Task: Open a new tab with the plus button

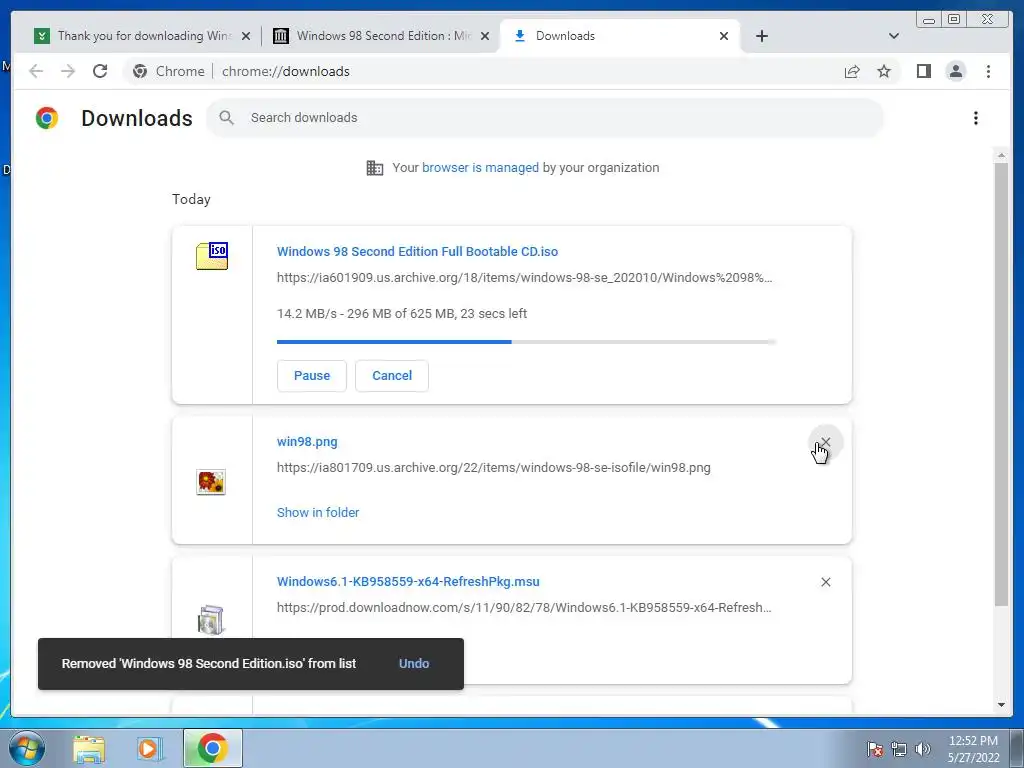Action: tap(761, 36)
